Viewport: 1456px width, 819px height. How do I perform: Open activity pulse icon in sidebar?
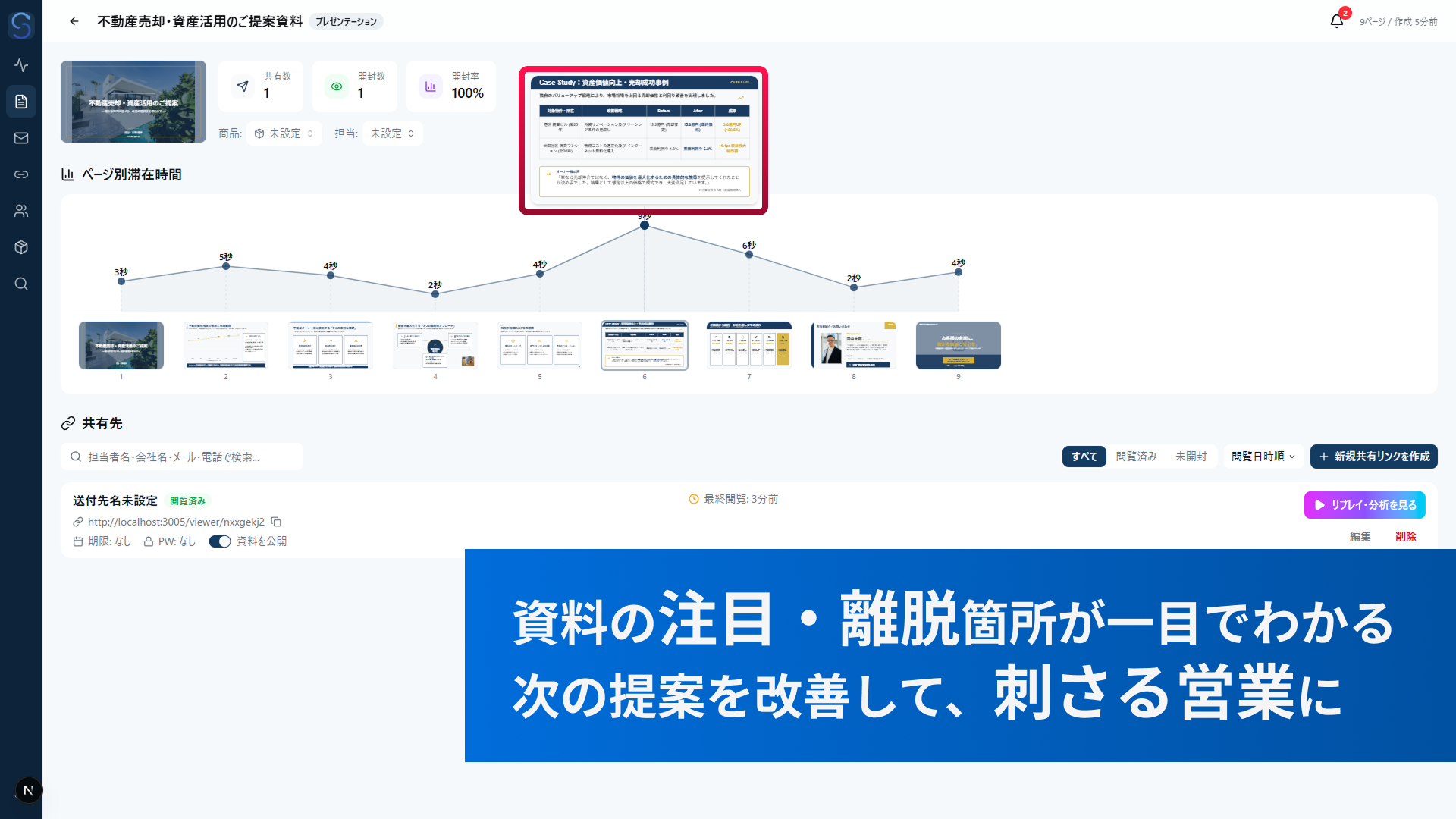pyautogui.click(x=21, y=65)
